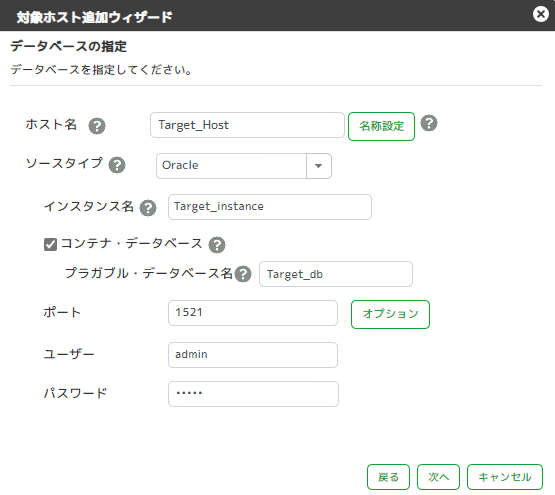
Task: Select the プラガブル・データベース名 field Target_db
Action: click(x=336, y=274)
